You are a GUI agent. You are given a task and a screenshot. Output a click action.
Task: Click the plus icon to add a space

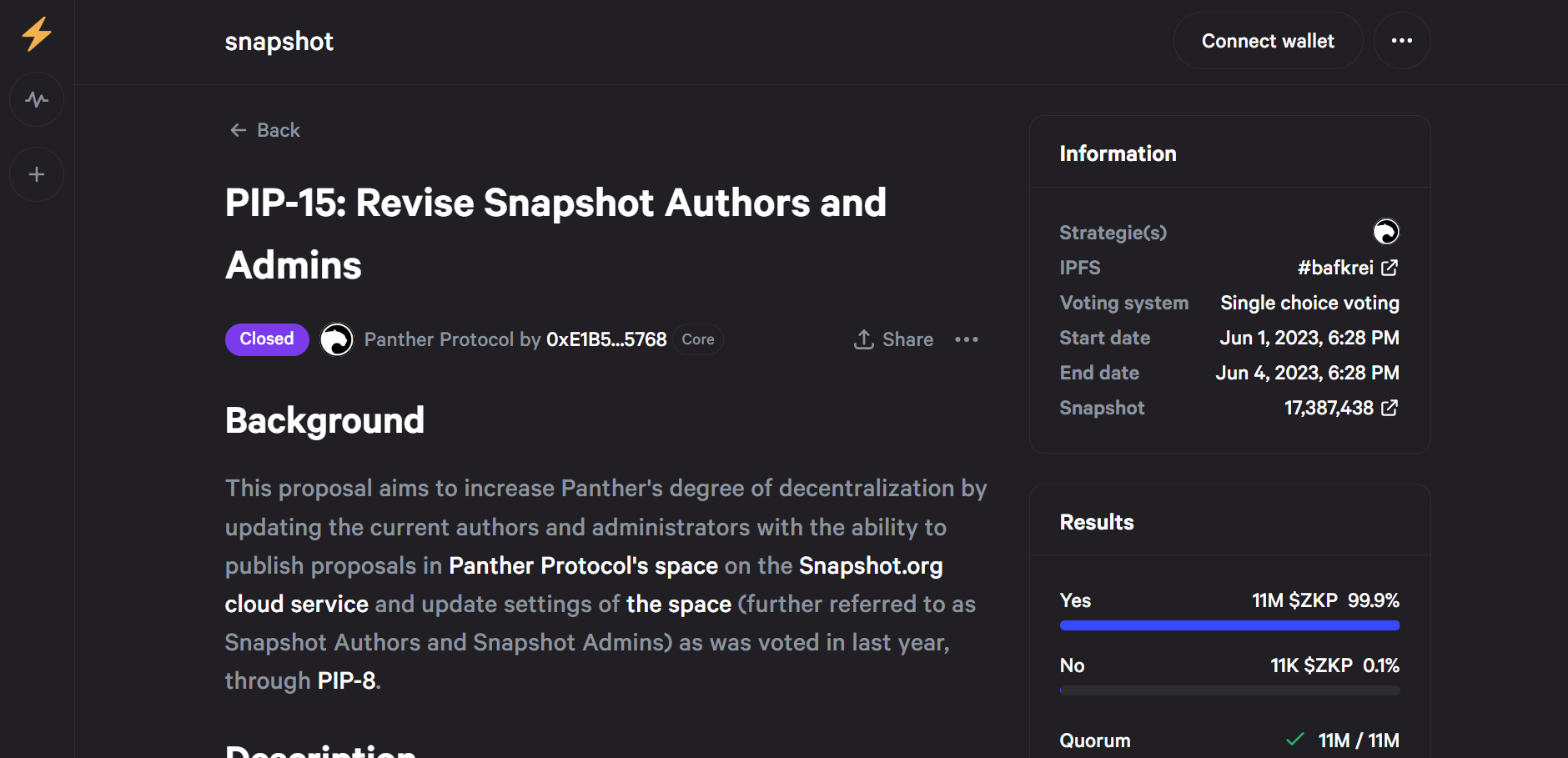point(37,174)
